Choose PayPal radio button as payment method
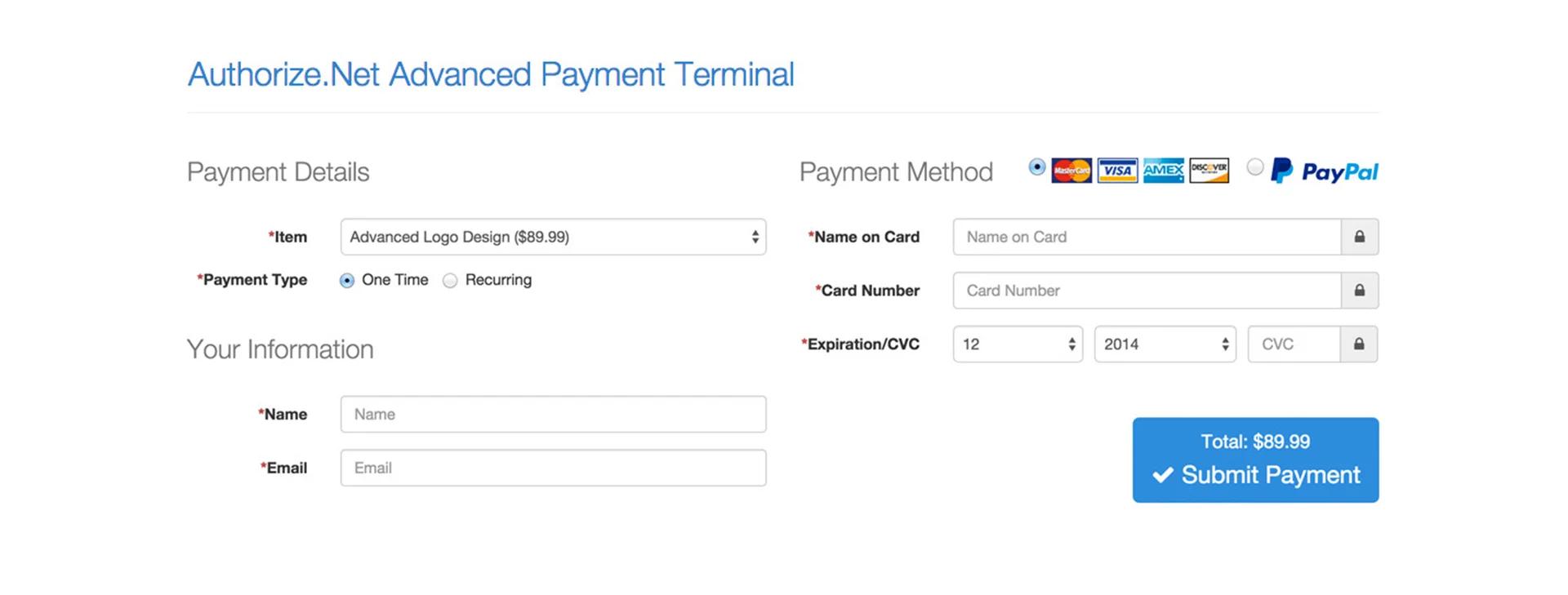The image size is (1568, 595). click(1255, 167)
